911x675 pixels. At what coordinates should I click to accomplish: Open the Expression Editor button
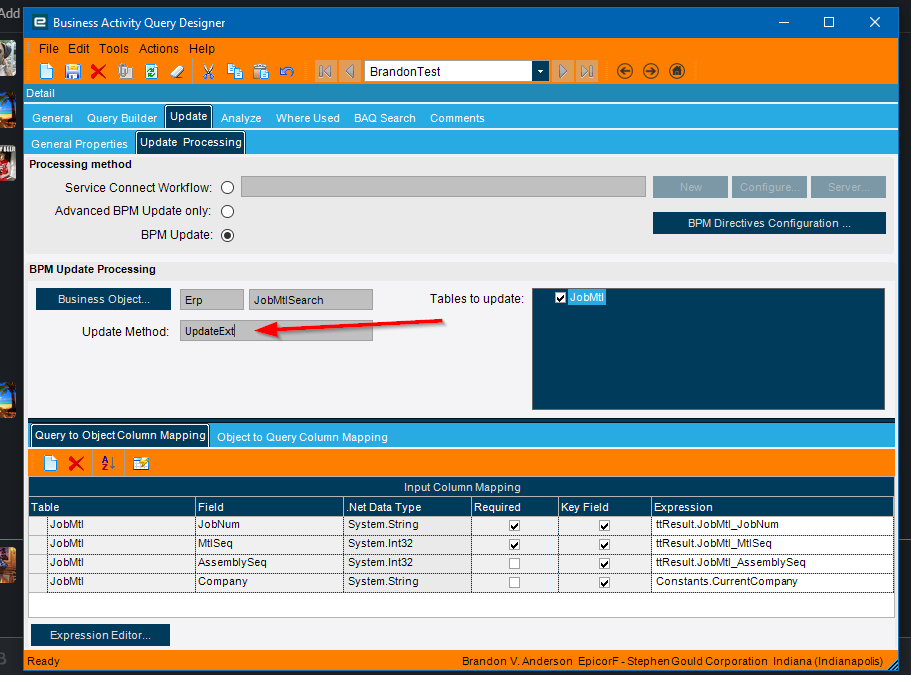click(x=101, y=635)
